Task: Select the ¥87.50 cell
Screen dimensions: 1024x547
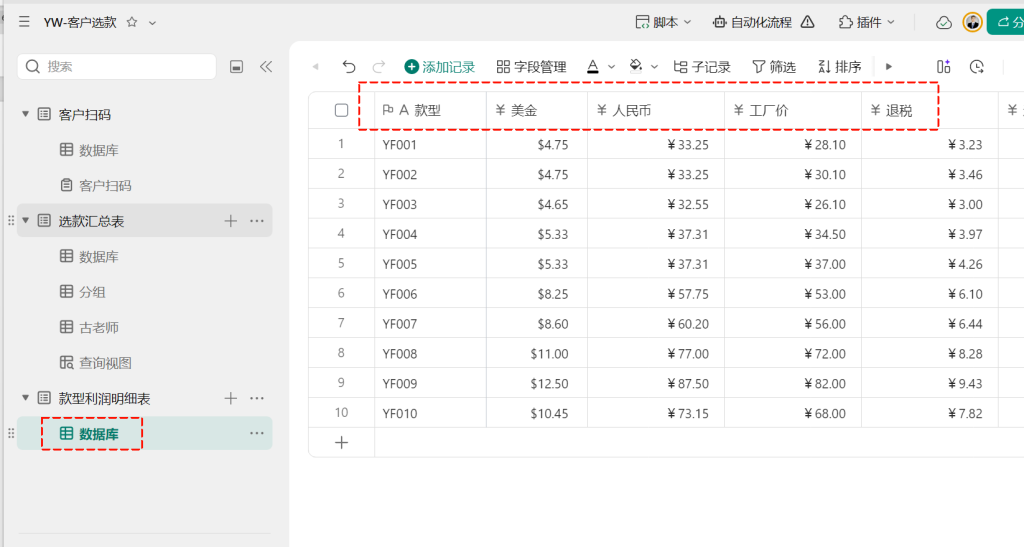Action: tap(656, 383)
